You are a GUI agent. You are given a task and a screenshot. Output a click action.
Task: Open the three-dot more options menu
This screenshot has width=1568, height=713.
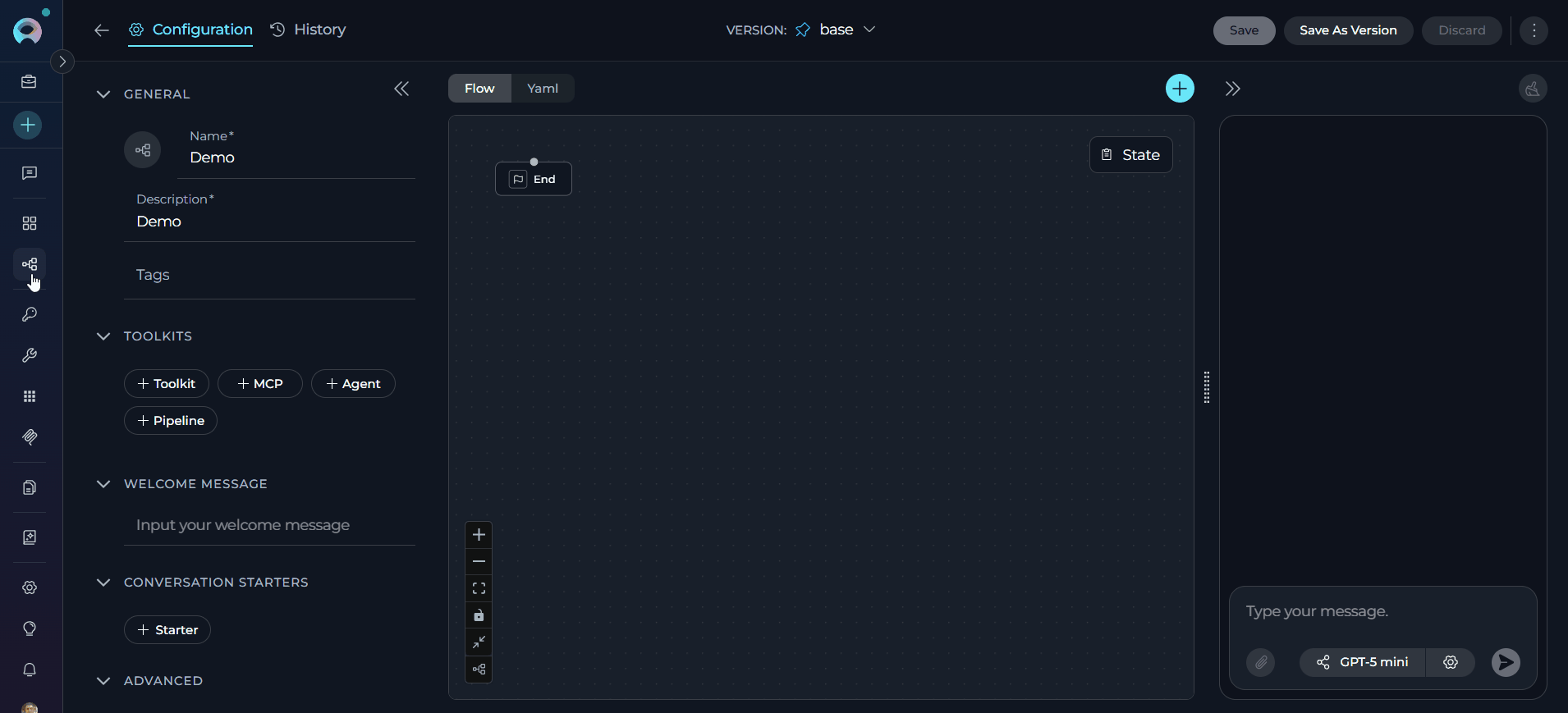pyautogui.click(x=1534, y=30)
